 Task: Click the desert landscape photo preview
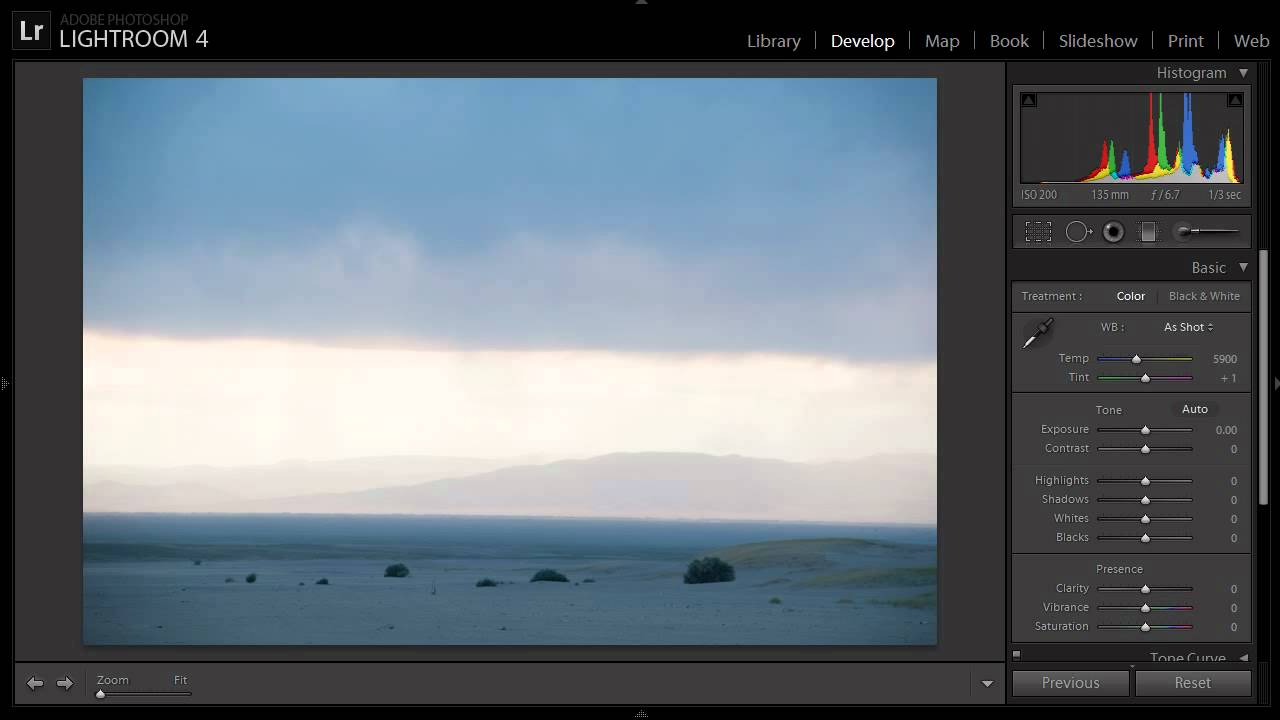pyautogui.click(x=510, y=361)
